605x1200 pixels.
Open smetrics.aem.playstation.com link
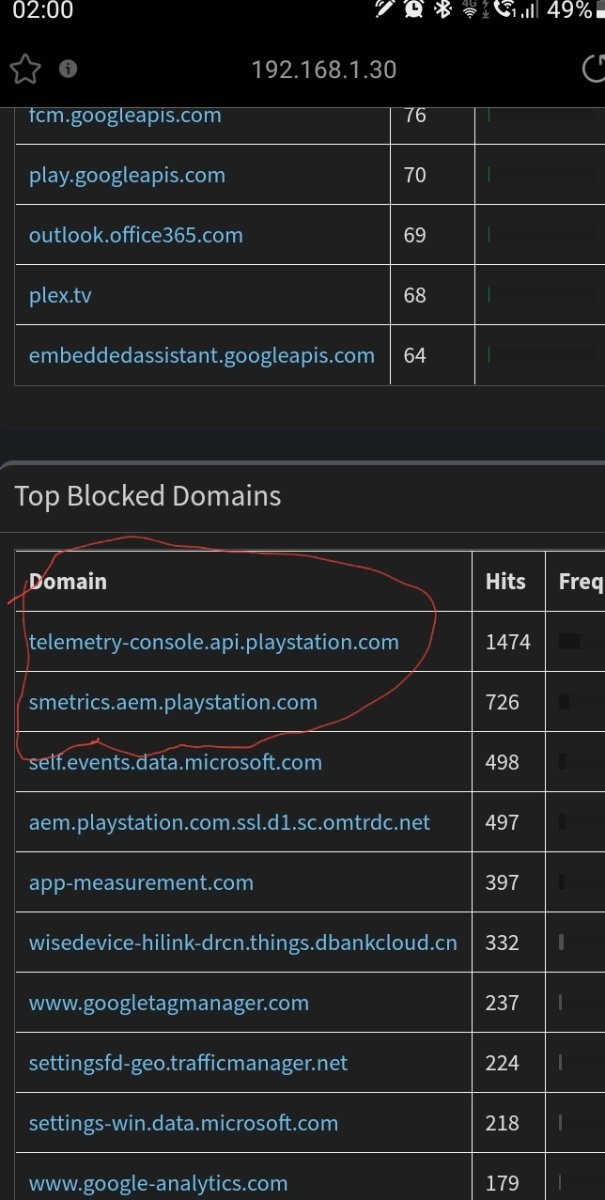tap(173, 702)
